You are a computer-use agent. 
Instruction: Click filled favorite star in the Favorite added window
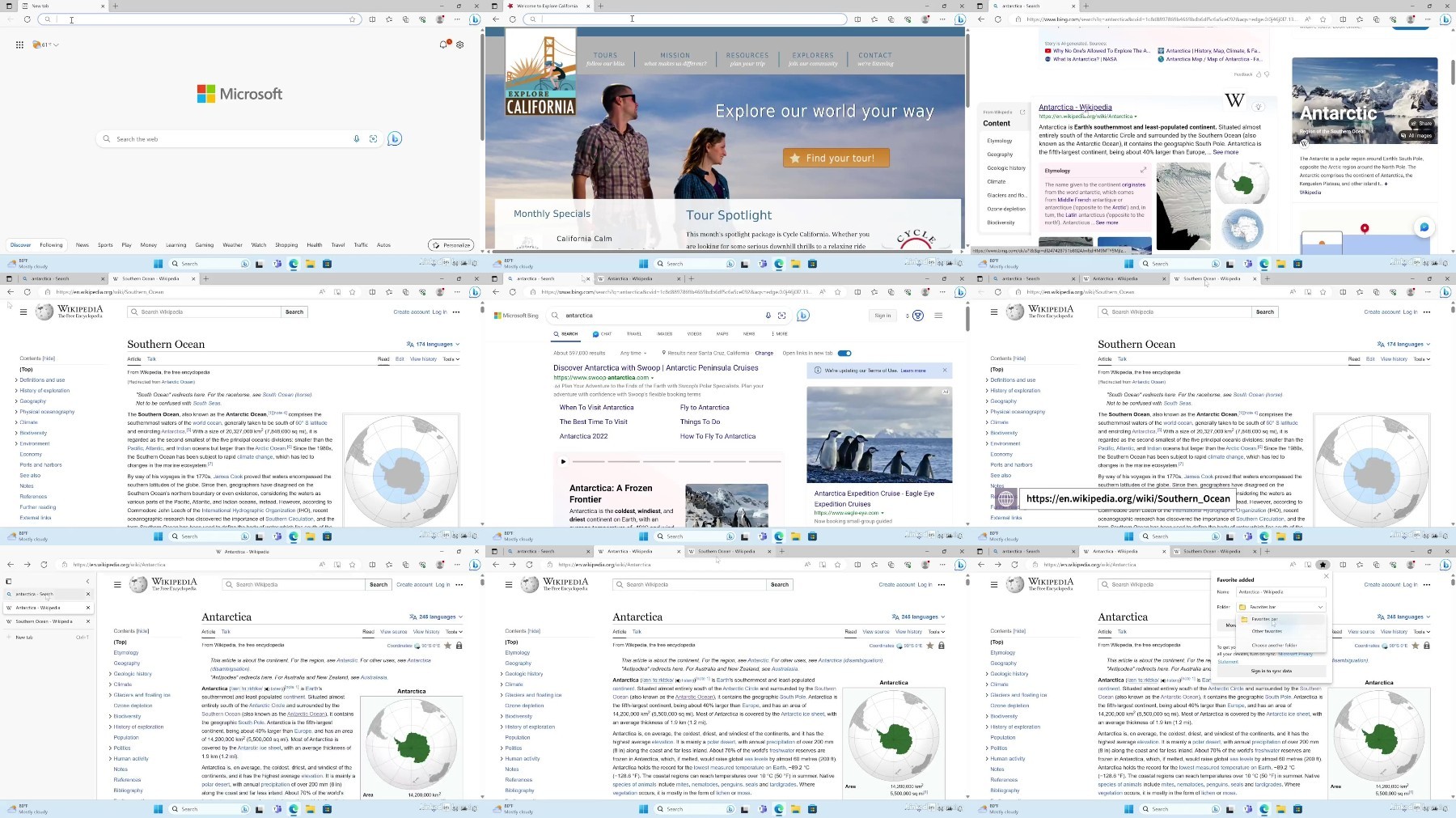(x=1323, y=565)
